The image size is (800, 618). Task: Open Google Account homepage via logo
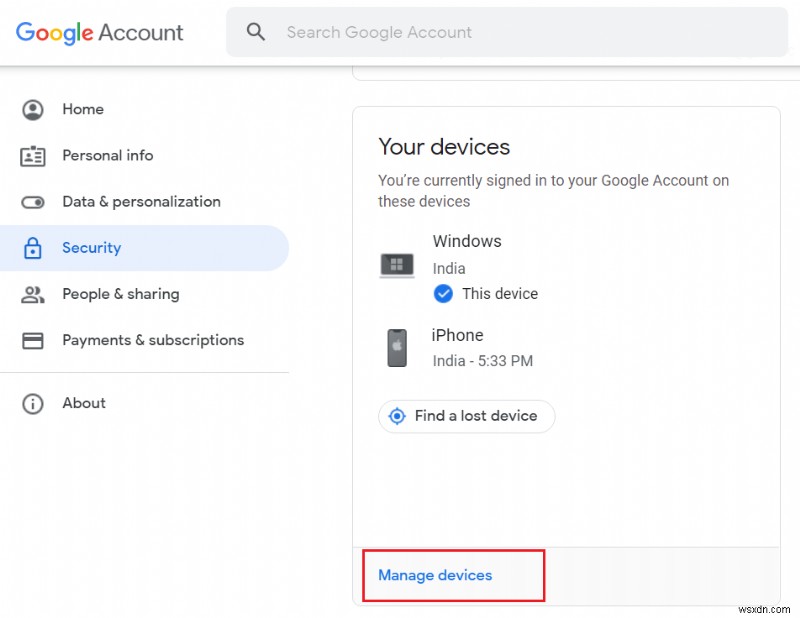pyautogui.click(x=99, y=32)
